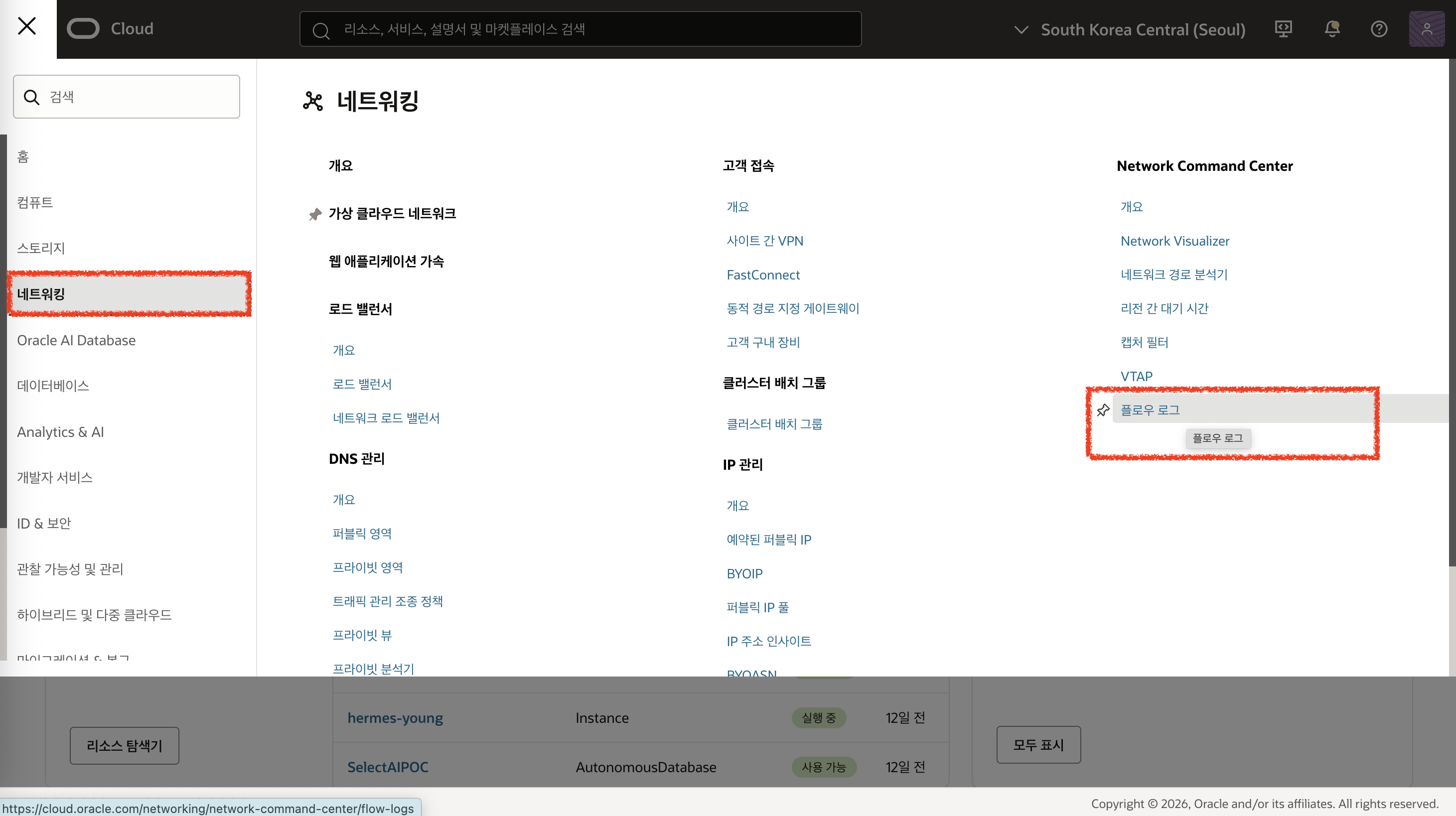The image size is (1456, 816).
Task: Open Network Visualizer
Action: [x=1175, y=241]
